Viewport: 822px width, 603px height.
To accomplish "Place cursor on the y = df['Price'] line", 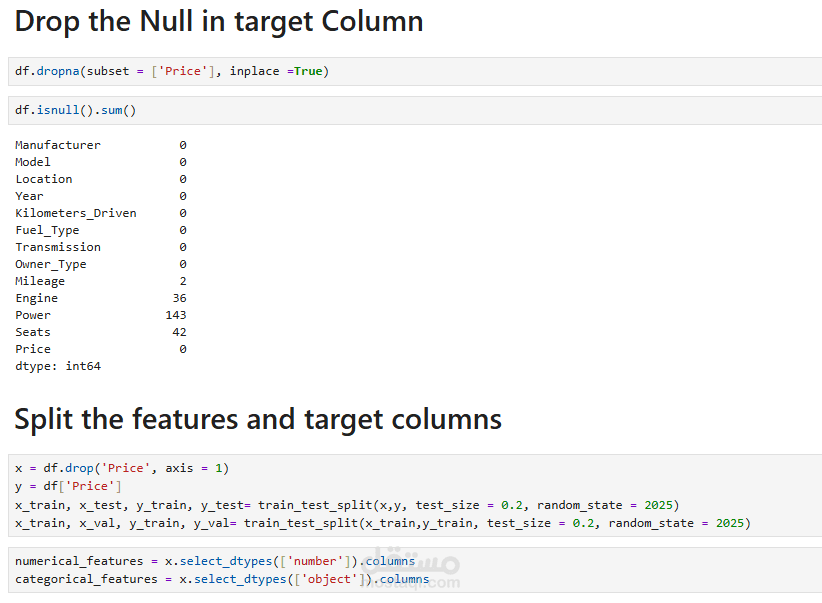I will [68, 486].
